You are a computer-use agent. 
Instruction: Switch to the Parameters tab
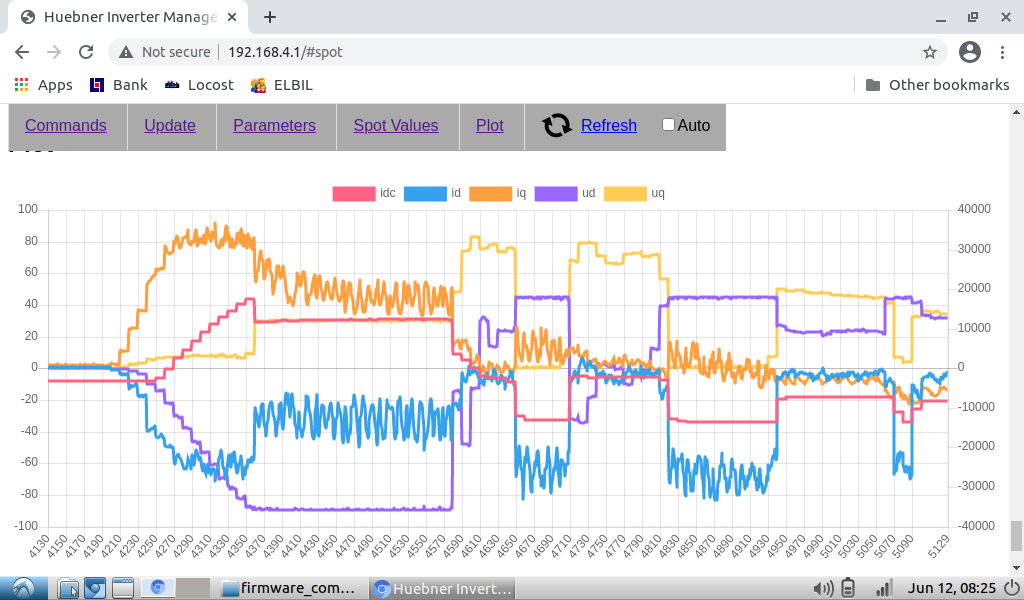[x=274, y=125]
